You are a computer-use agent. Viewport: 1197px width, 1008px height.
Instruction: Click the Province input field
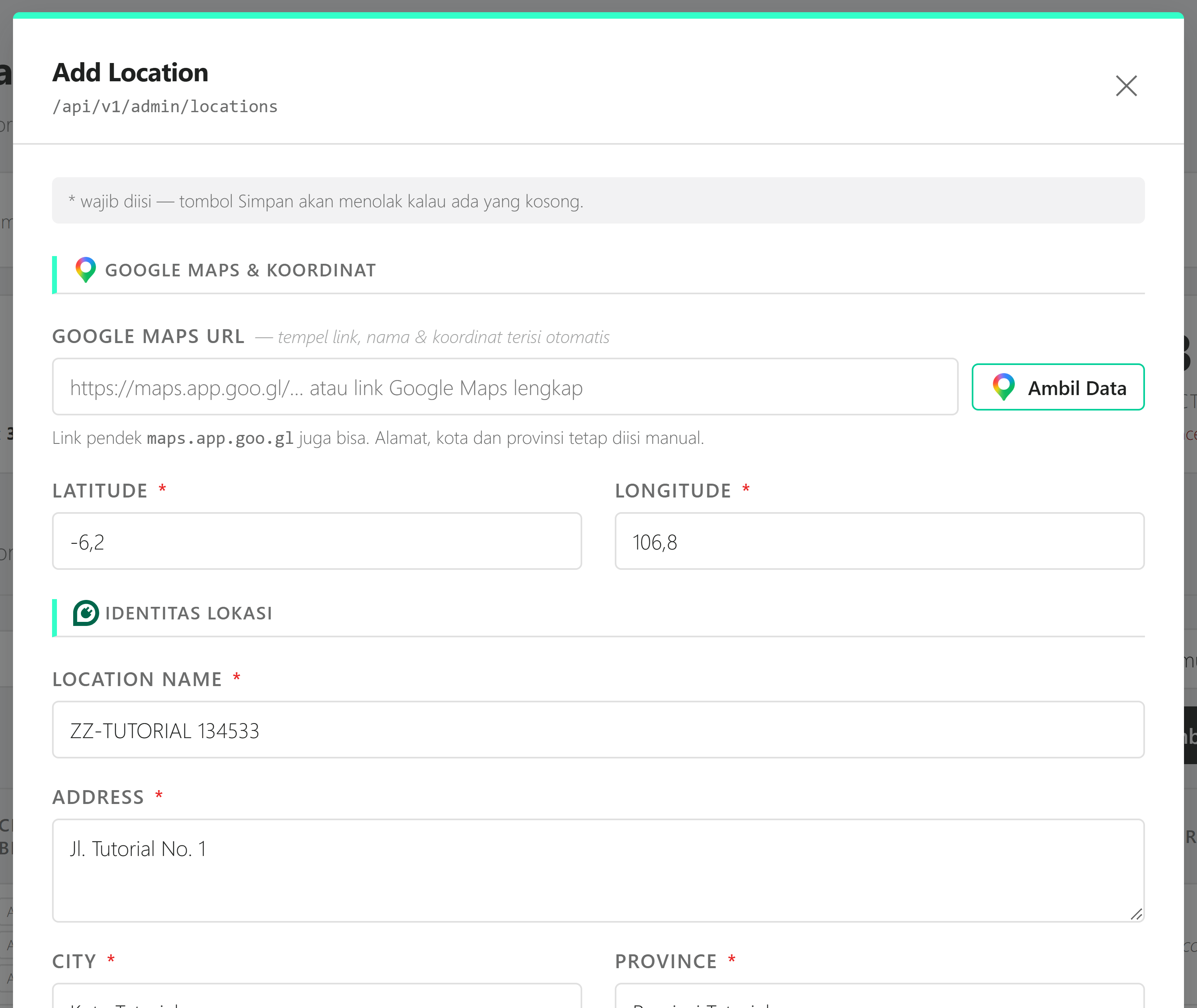point(879,995)
